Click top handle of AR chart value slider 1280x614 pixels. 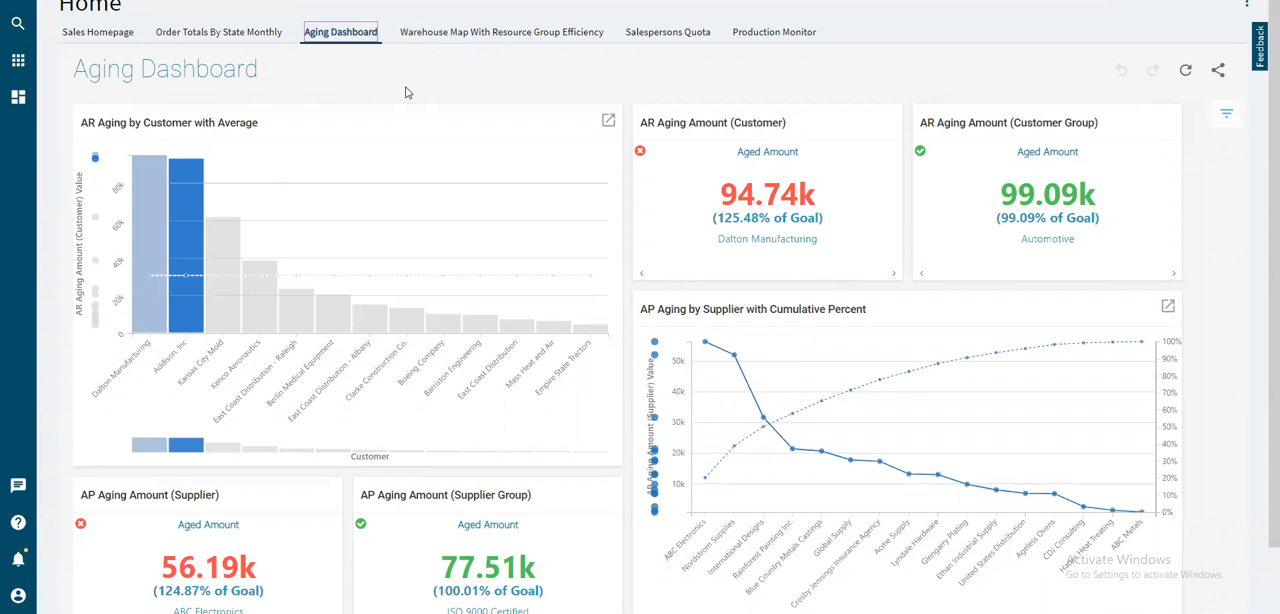coord(95,157)
